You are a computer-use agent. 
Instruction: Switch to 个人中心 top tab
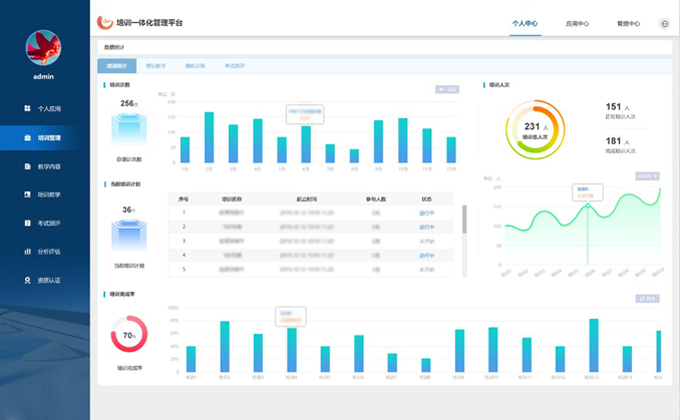pyautogui.click(x=525, y=22)
